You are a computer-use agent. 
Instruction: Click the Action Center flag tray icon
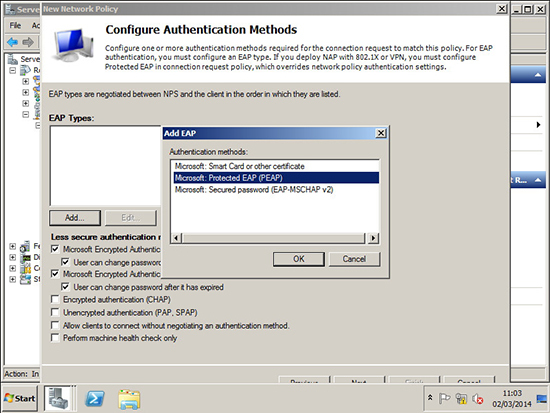point(444,399)
